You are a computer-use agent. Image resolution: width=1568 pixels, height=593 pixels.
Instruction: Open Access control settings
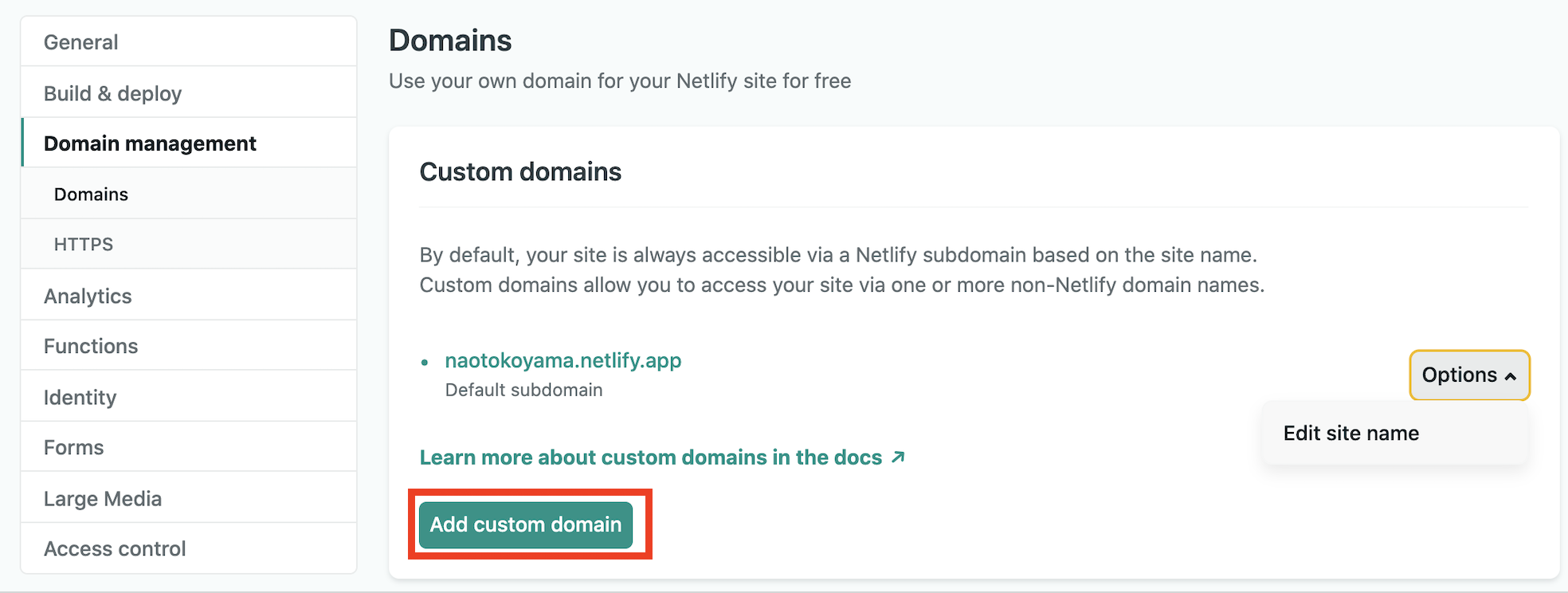115,548
